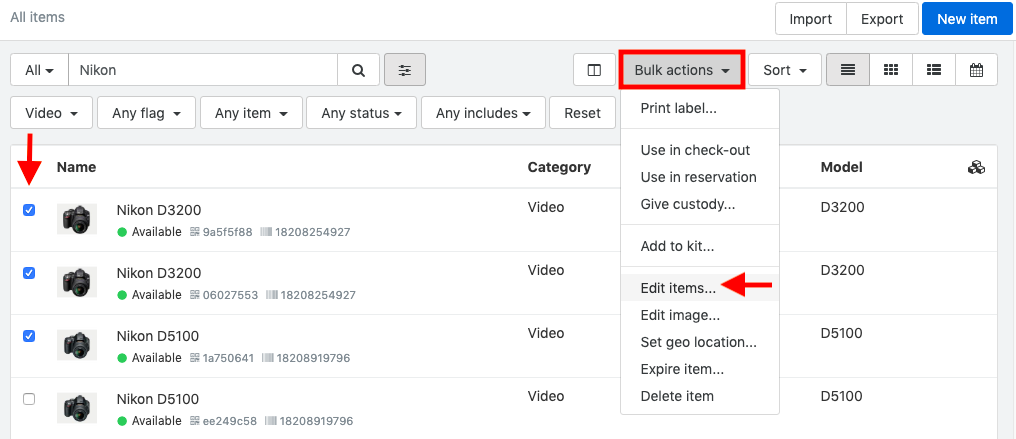Choose Give custody... menu entry
This screenshot has width=1016, height=439.
pos(700,205)
